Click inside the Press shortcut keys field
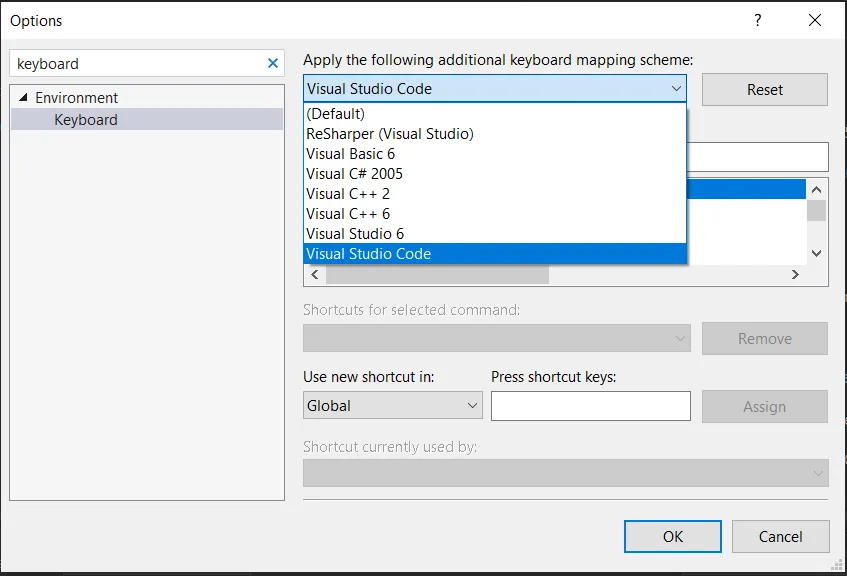 [590, 406]
